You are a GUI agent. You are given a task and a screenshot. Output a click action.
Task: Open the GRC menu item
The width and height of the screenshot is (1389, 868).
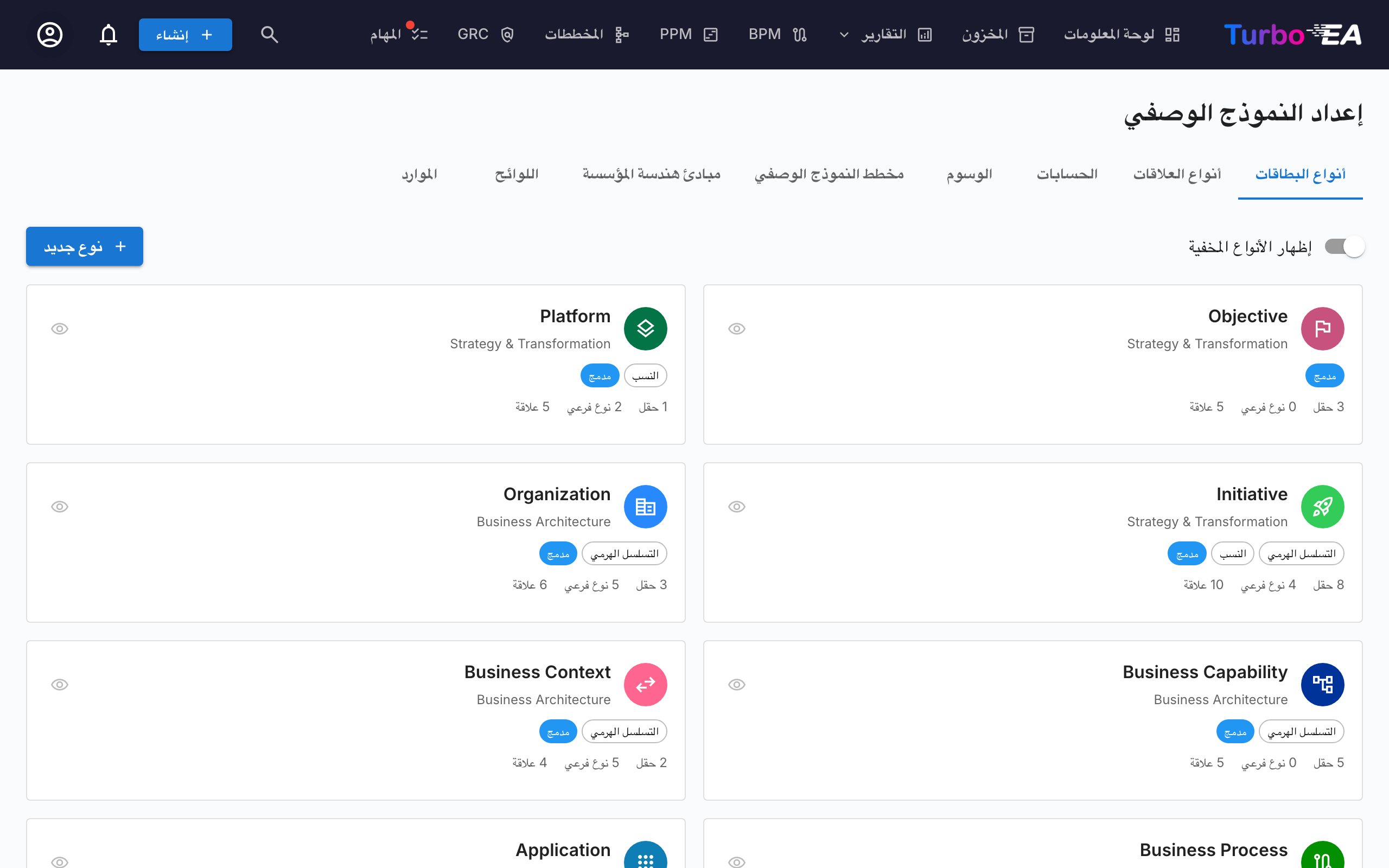[x=486, y=34]
